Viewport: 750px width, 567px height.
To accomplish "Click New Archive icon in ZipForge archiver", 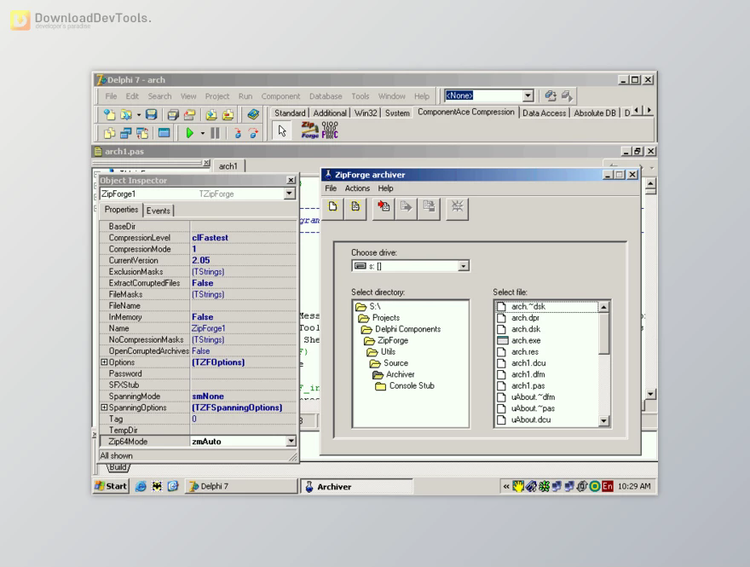I will pyautogui.click(x=333, y=208).
